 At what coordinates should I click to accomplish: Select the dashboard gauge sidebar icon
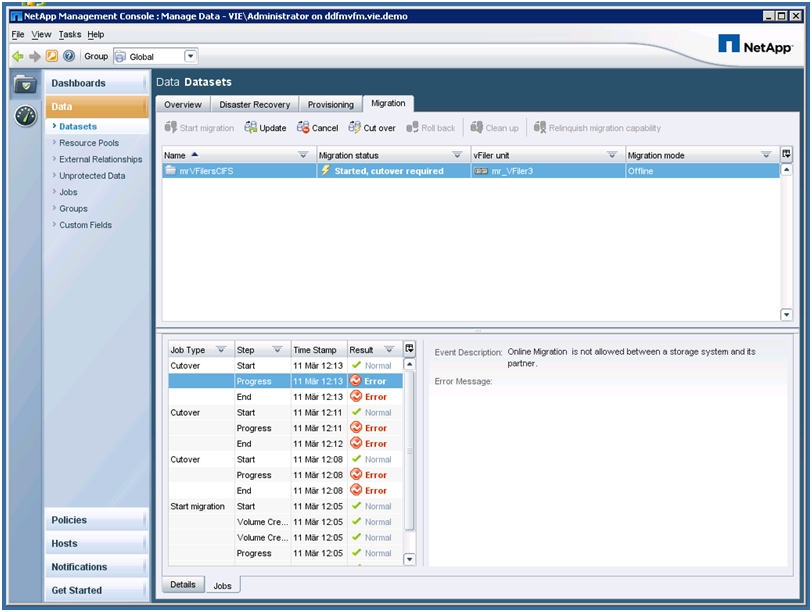pyautogui.click(x=26, y=116)
